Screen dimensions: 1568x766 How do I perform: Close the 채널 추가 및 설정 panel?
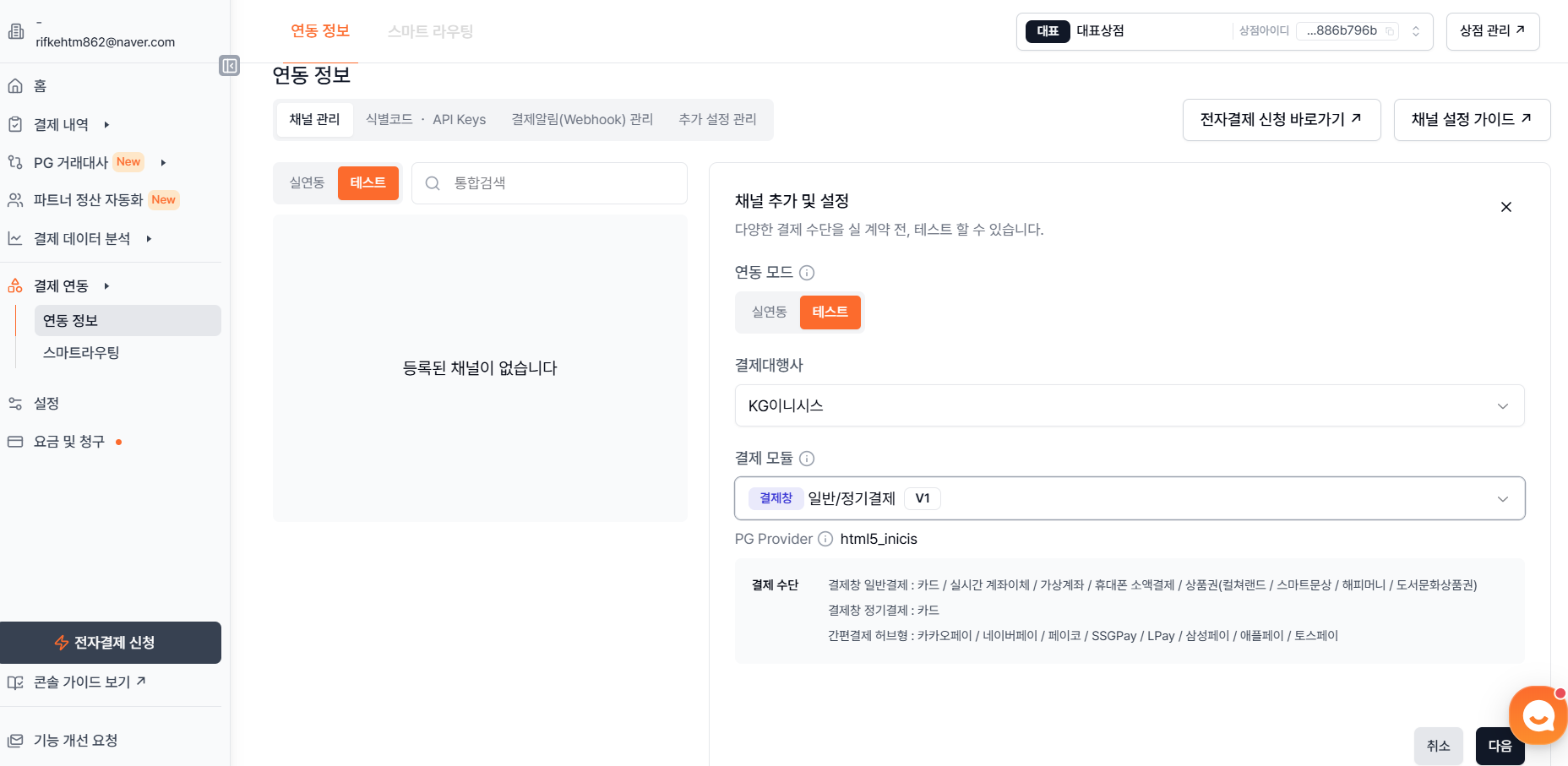(x=1506, y=207)
